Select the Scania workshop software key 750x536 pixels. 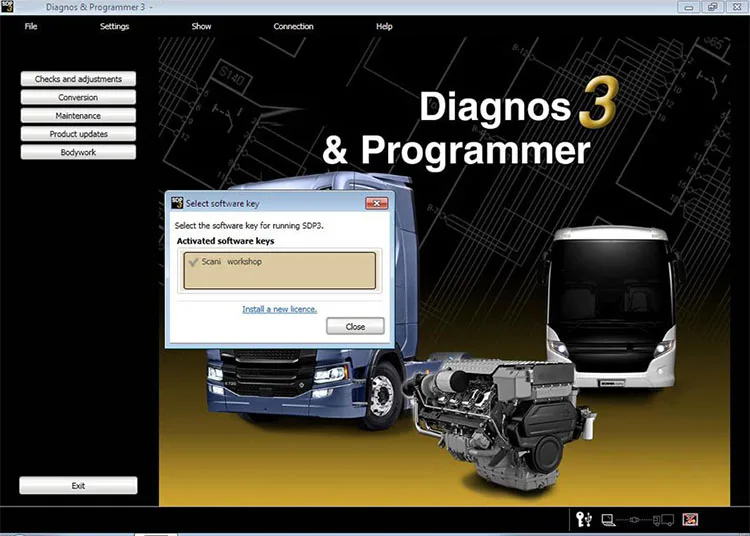click(279, 271)
